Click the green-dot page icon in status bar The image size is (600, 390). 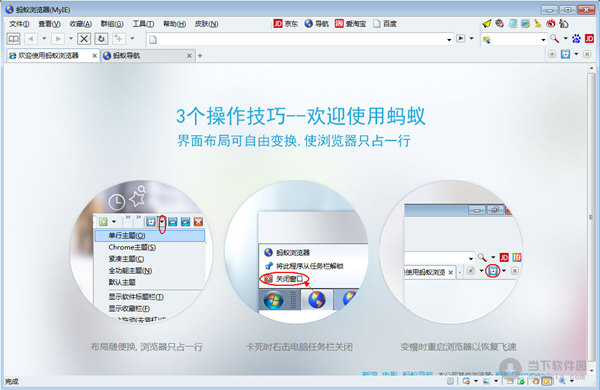tap(521, 381)
